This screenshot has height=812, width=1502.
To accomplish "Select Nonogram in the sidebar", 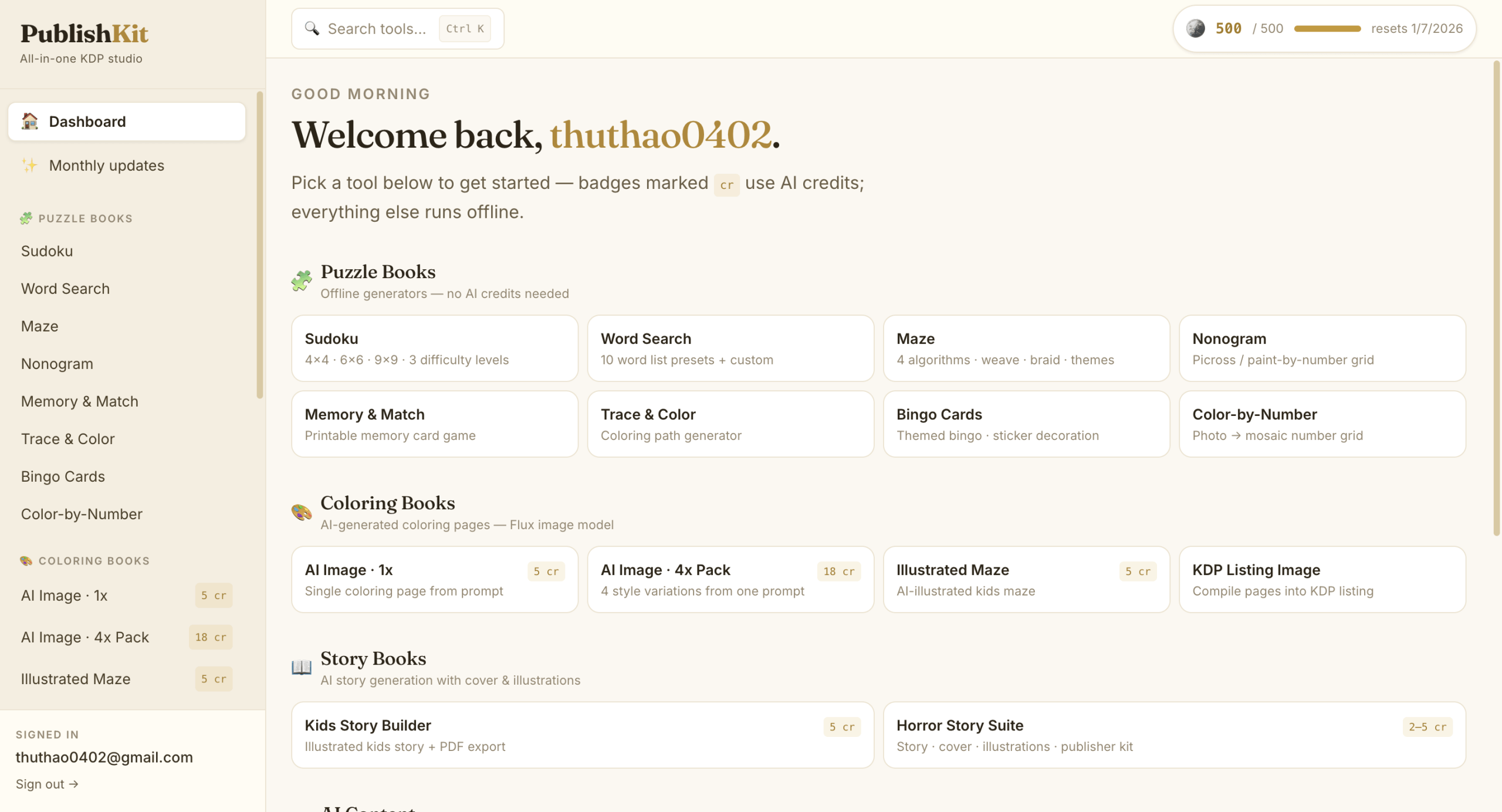I will (x=127, y=364).
